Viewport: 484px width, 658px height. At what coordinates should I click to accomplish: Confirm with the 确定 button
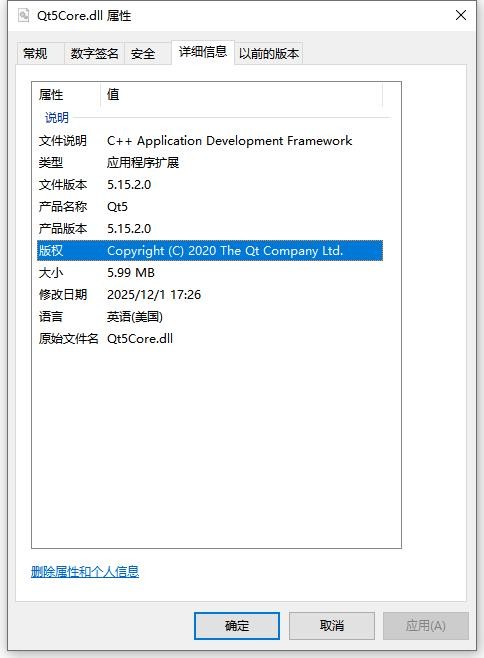[237, 626]
